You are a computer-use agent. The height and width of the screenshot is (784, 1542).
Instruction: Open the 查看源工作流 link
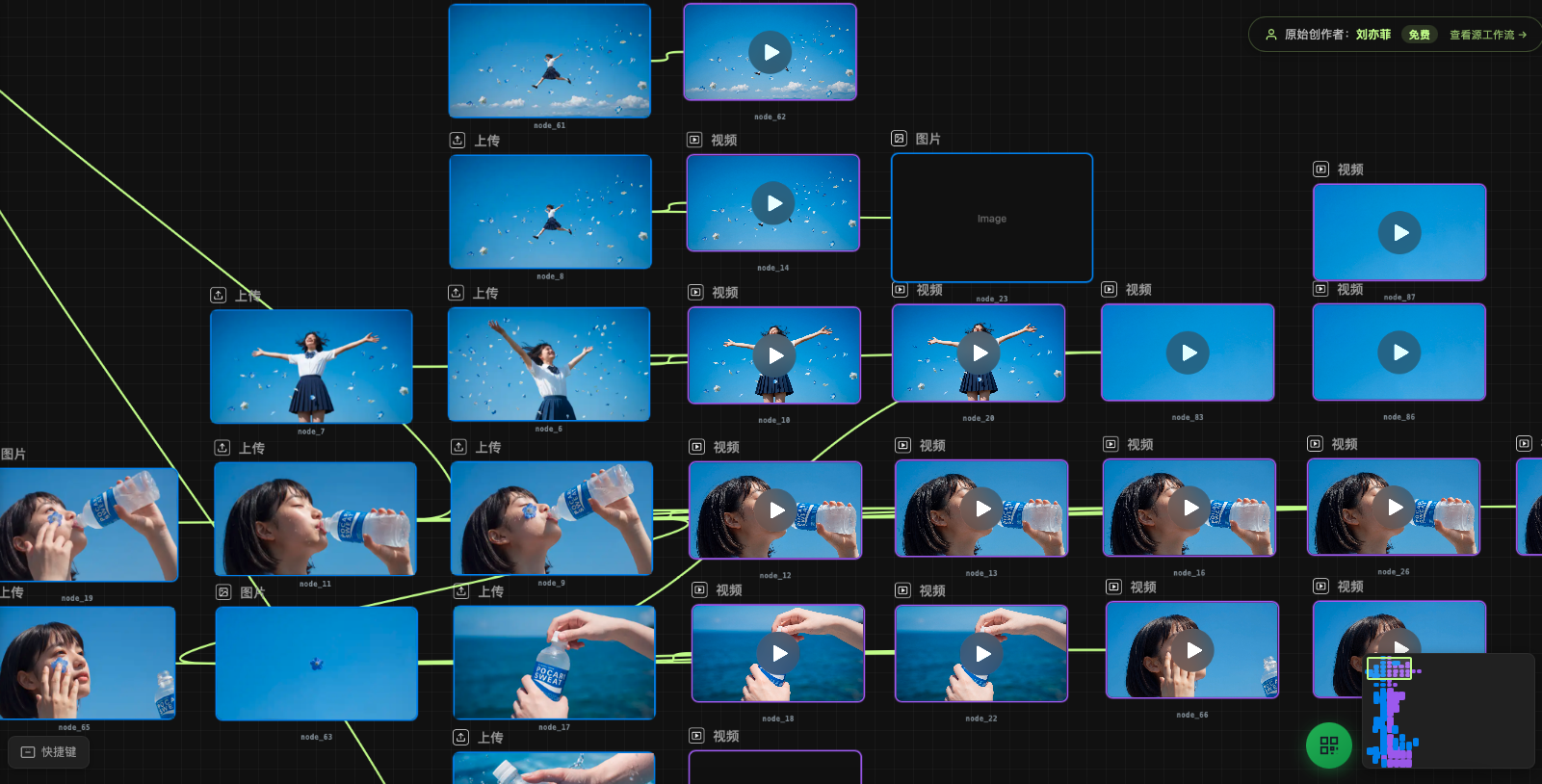click(1487, 35)
